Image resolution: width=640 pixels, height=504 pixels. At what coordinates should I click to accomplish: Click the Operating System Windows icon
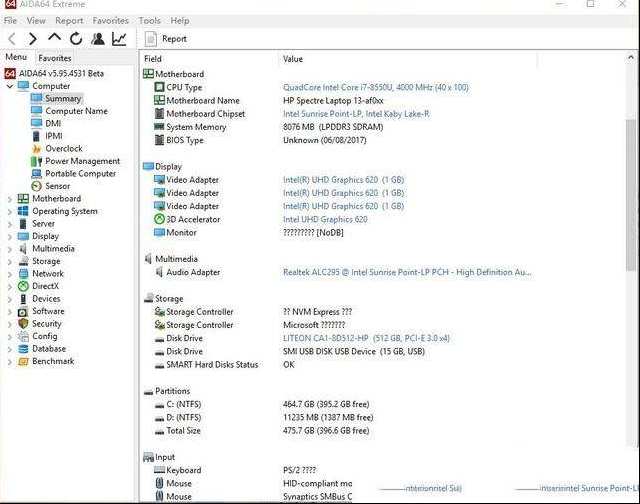(x=23, y=211)
